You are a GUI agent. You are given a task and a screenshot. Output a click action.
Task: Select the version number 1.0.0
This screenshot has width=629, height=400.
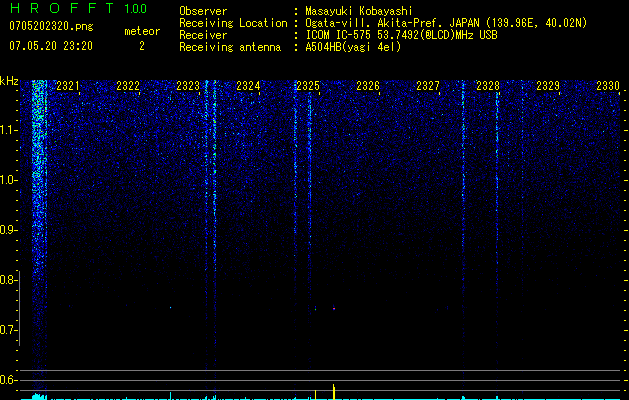pos(136,9)
